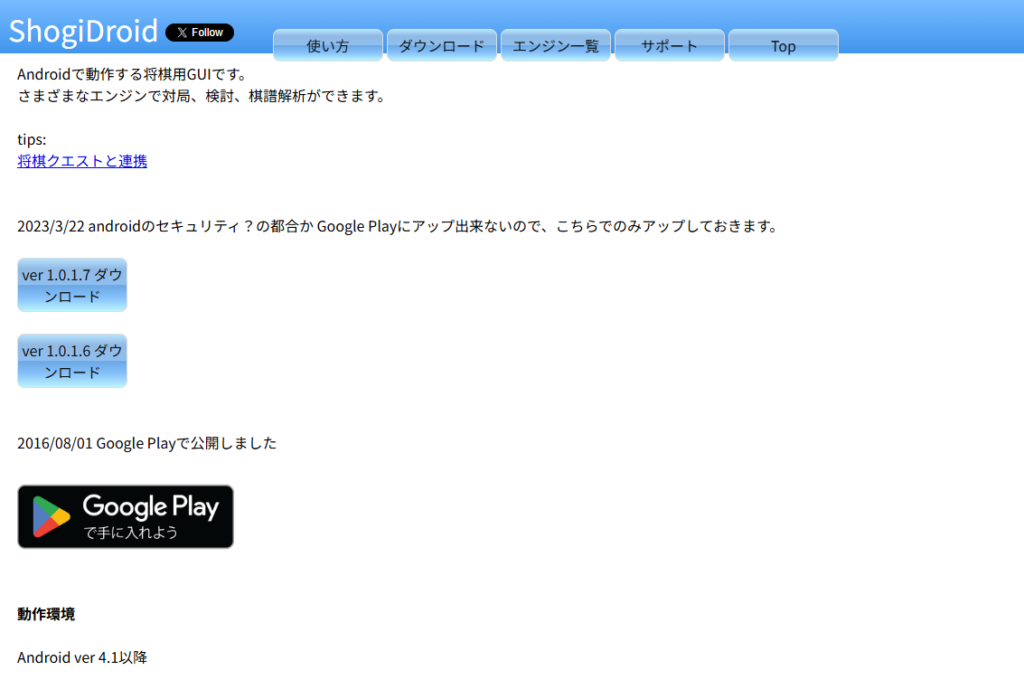Open the エンジン一覧 page
The image size is (1024, 680).
[x=555, y=46]
